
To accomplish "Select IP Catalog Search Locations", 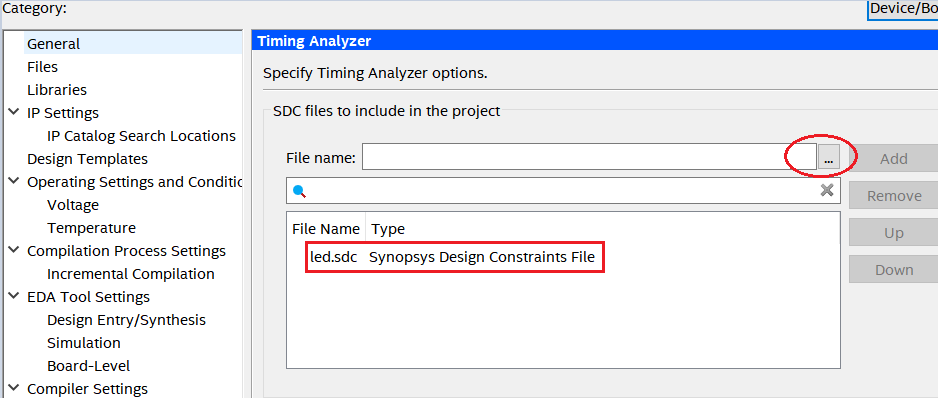I will click(141, 136).
